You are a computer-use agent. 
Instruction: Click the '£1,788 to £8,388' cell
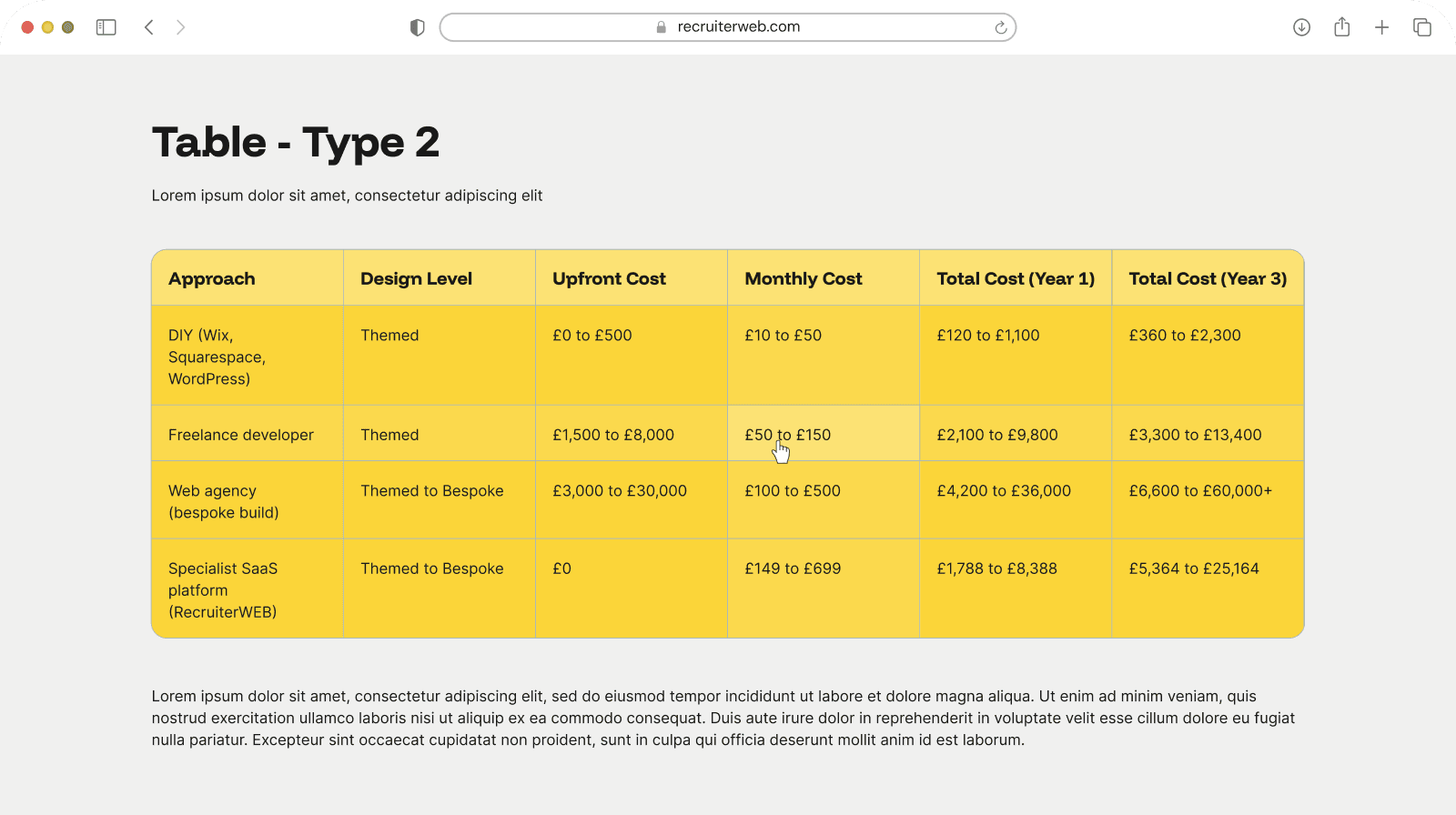pyautogui.click(x=1016, y=589)
